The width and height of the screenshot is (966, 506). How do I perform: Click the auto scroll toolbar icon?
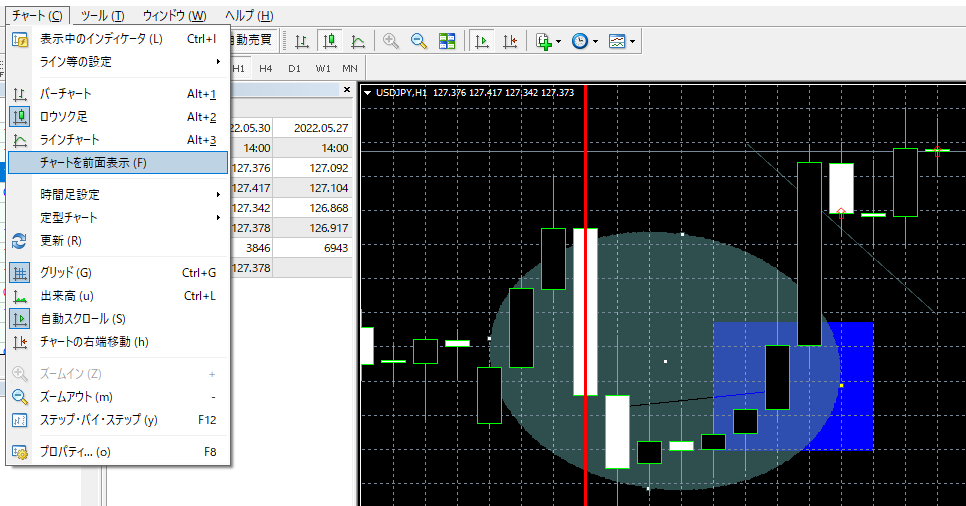click(x=482, y=41)
